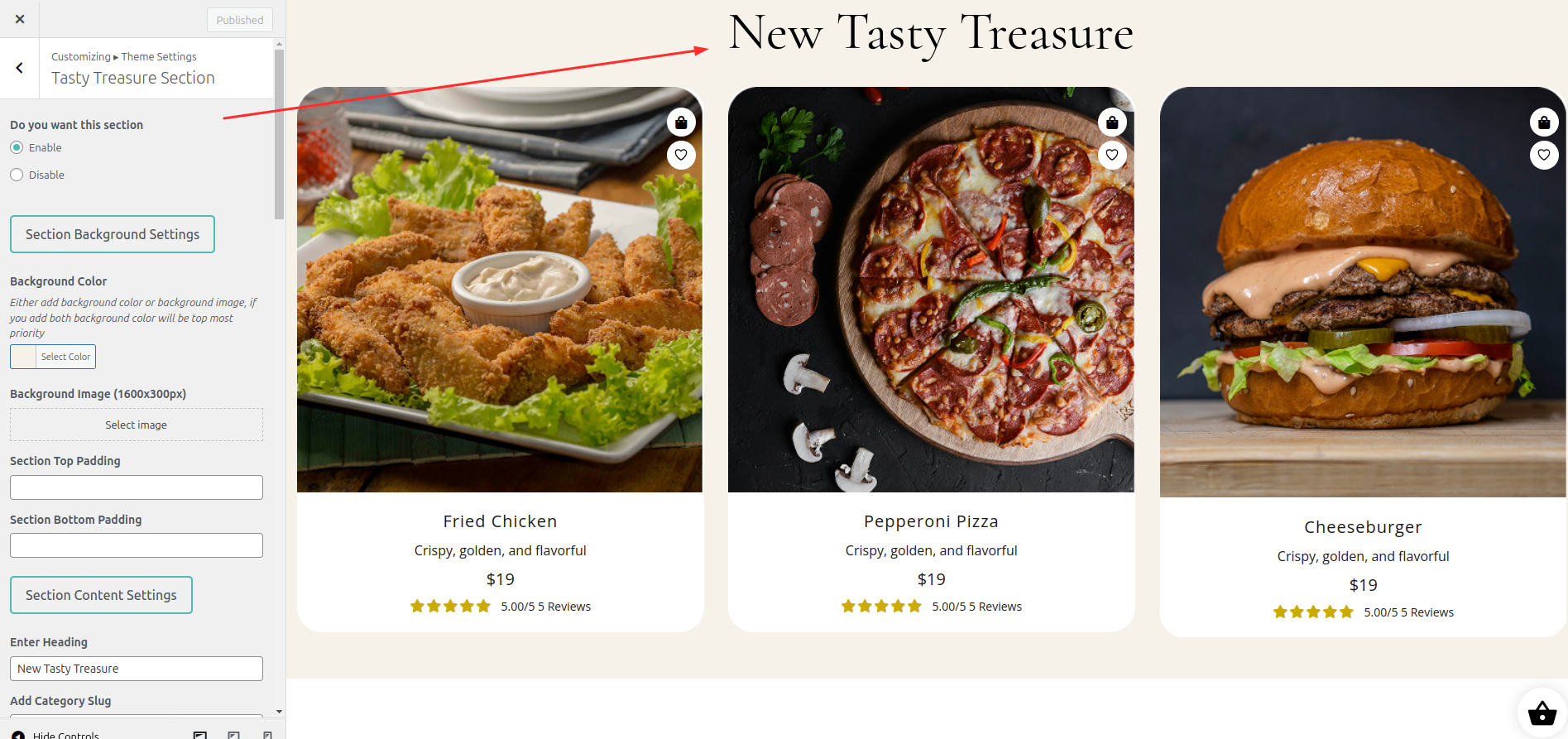Open the Section Background Settings tab
The image size is (1568, 739).
pos(113,234)
